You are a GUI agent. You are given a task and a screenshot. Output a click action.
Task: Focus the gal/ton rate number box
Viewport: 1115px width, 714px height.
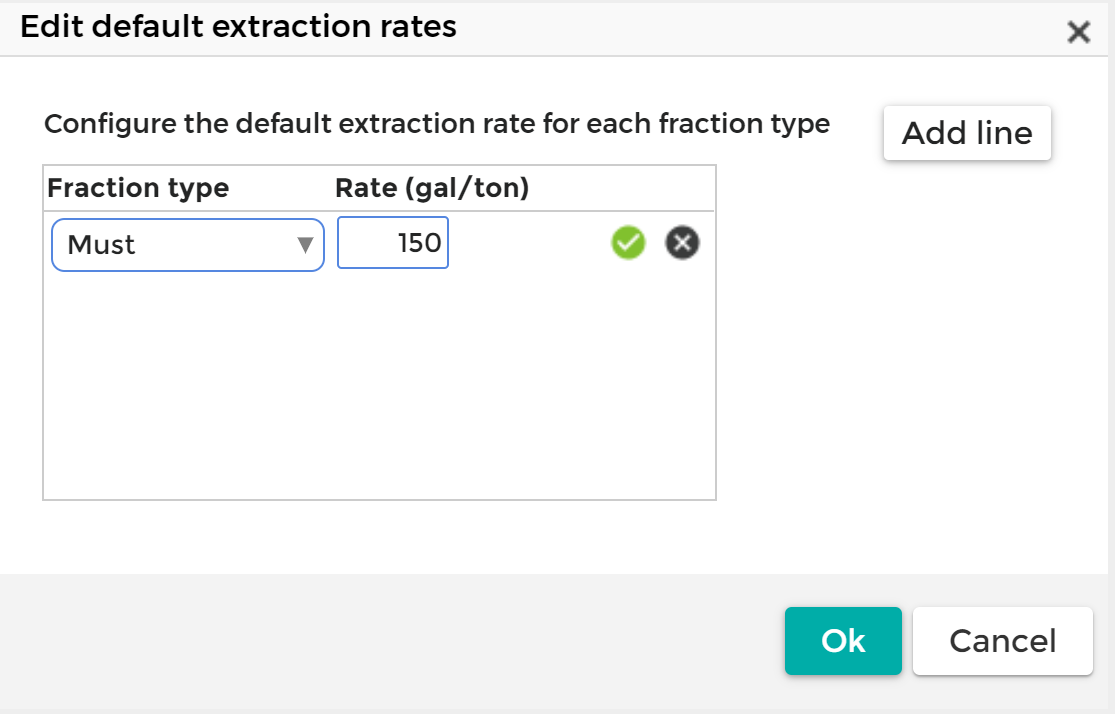click(393, 244)
